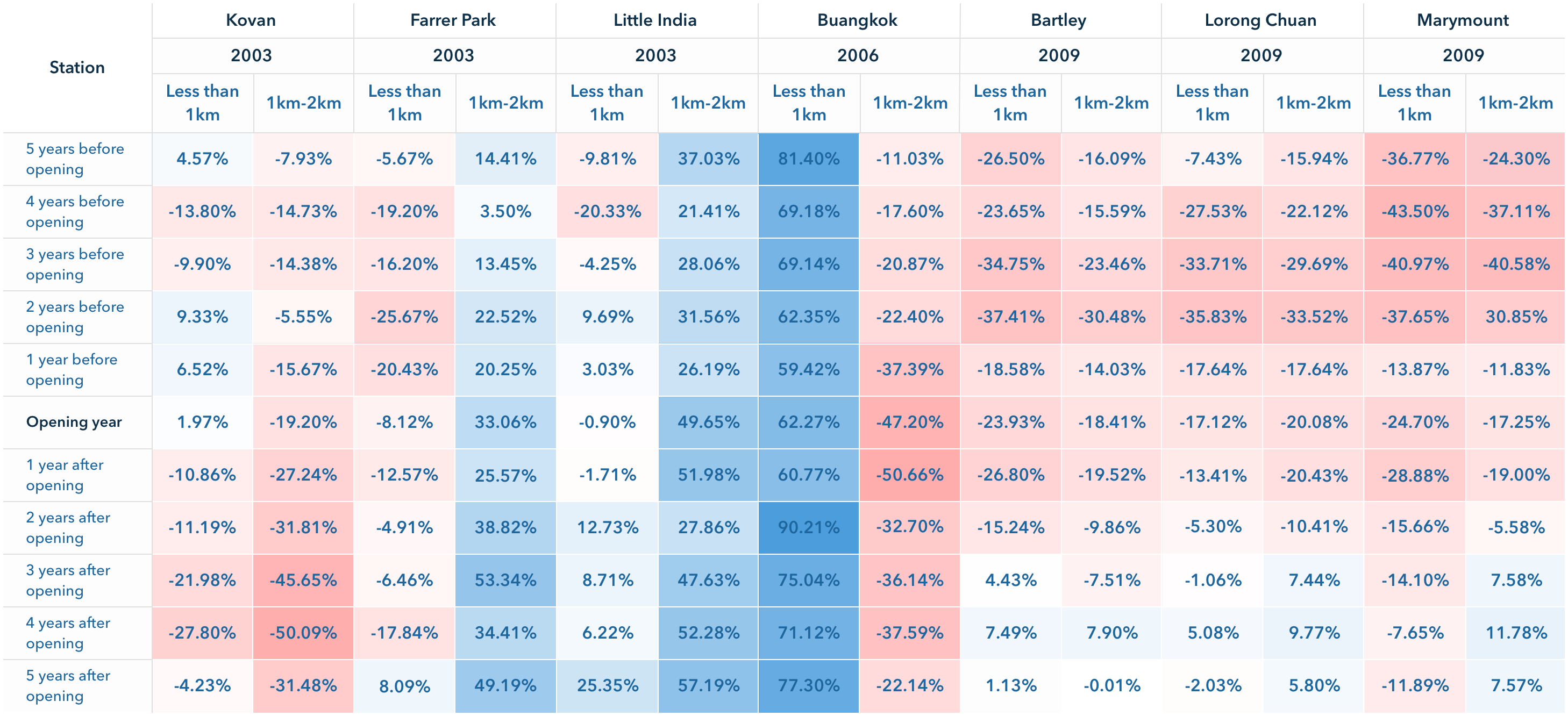1568x716 pixels.
Task: Click the 3 years after opening row label
Action: click(x=68, y=581)
